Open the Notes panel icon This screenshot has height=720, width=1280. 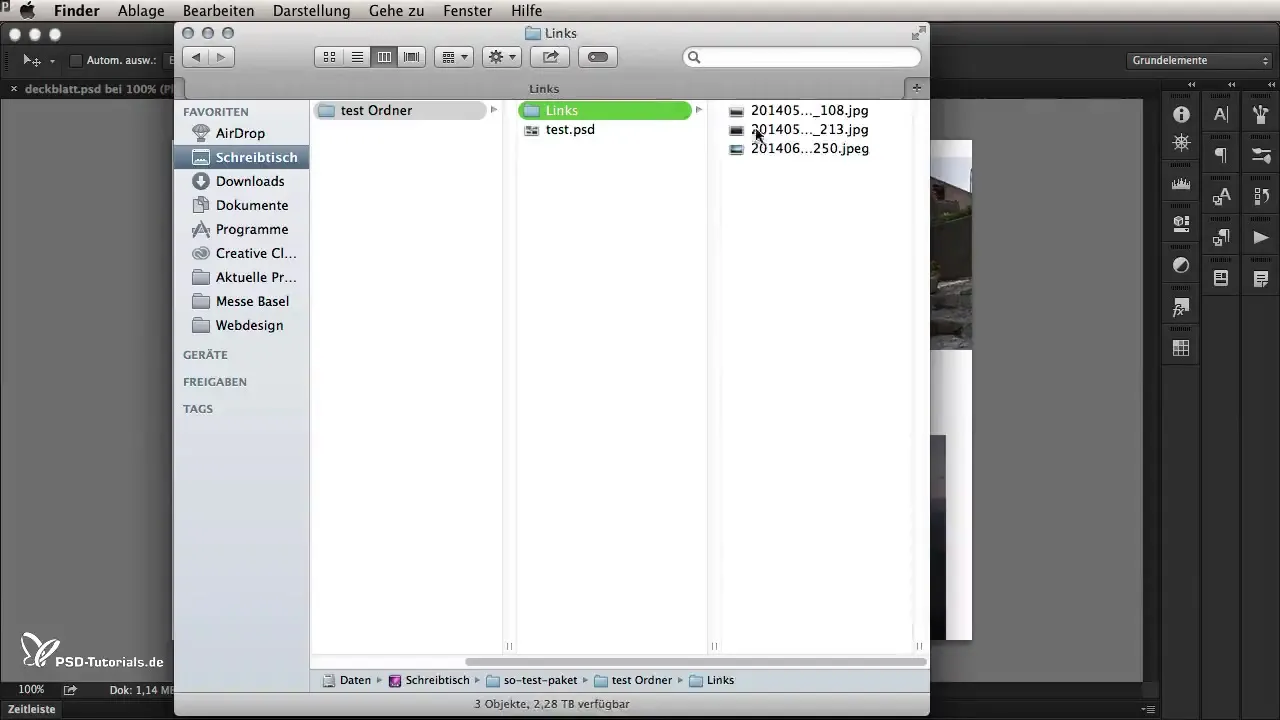pos(1261,278)
